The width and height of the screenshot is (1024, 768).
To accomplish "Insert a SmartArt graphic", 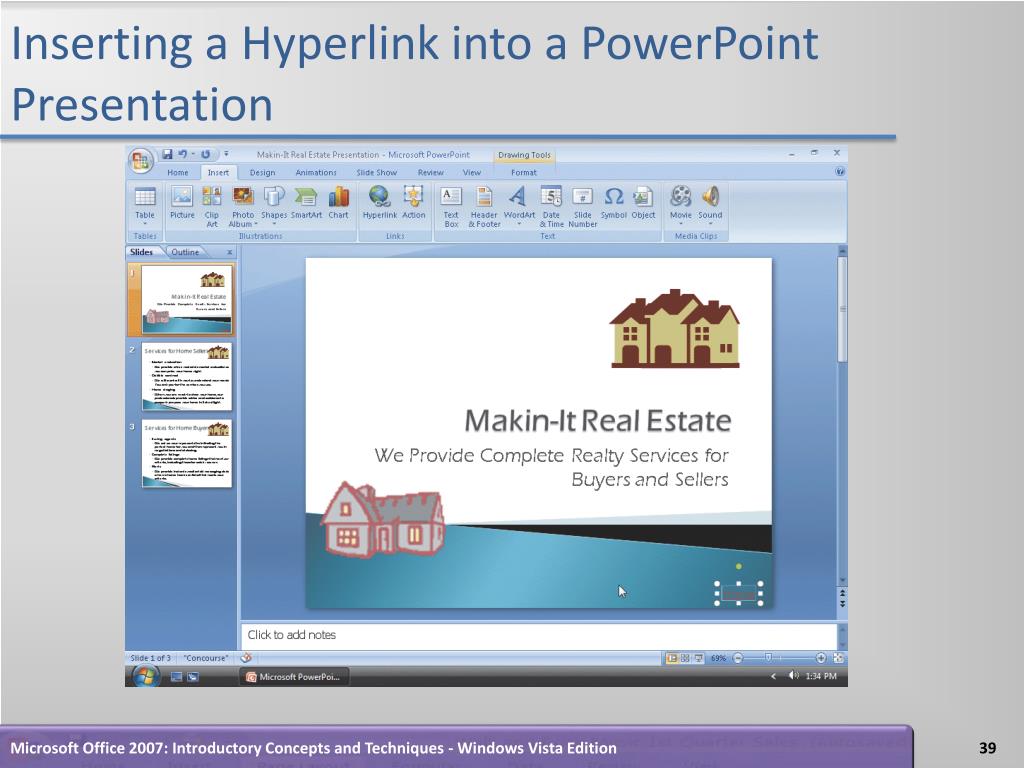I will click(306, 203).
